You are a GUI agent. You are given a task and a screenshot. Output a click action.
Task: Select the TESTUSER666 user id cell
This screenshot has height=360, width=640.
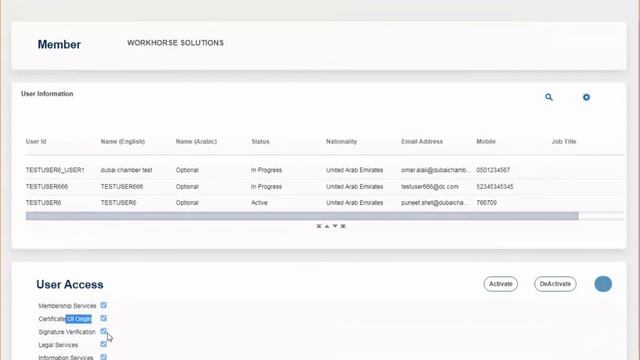tap(47, 187)
